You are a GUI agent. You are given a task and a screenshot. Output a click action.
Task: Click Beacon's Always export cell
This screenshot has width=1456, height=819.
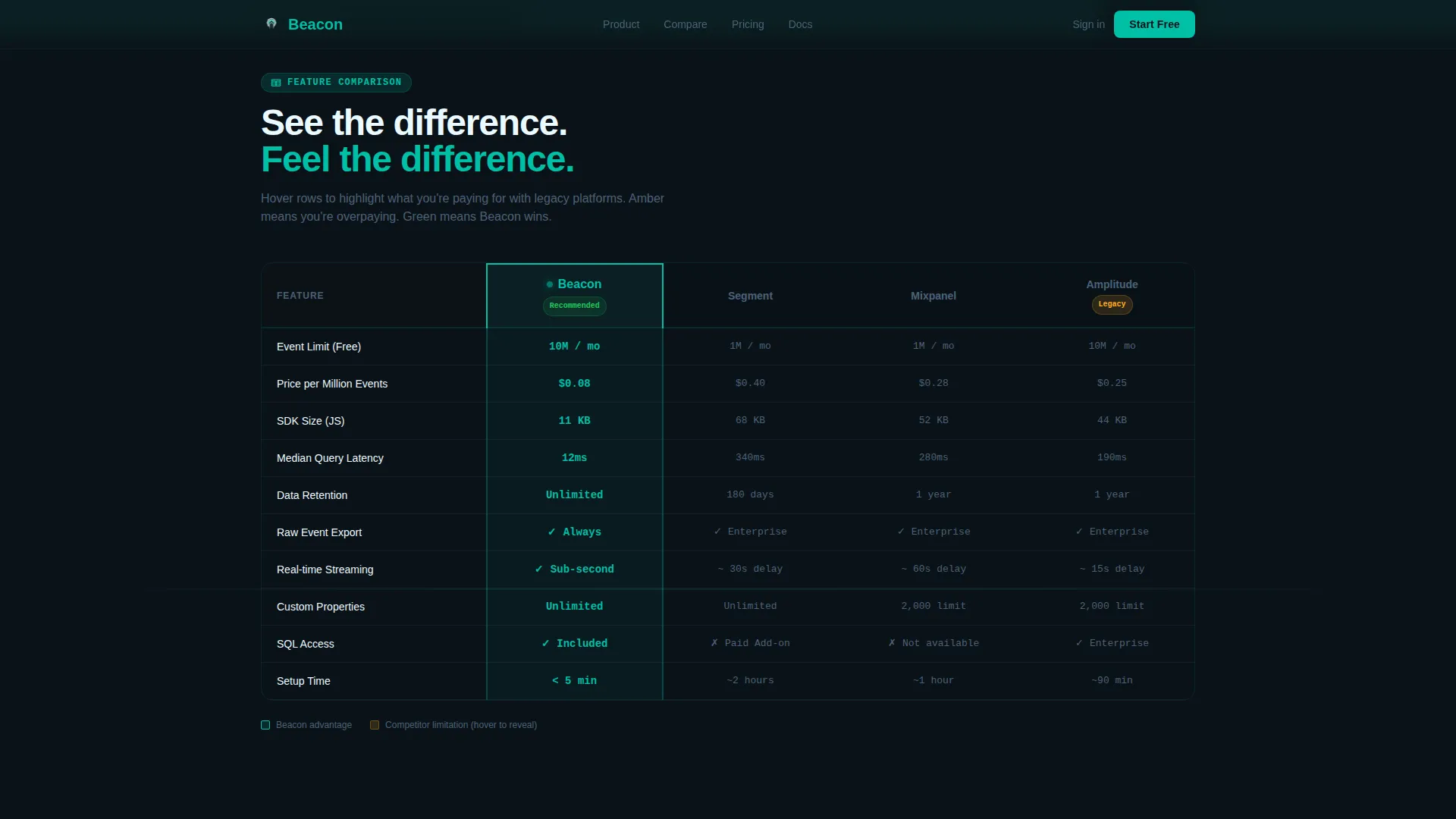tap(575, 532)
